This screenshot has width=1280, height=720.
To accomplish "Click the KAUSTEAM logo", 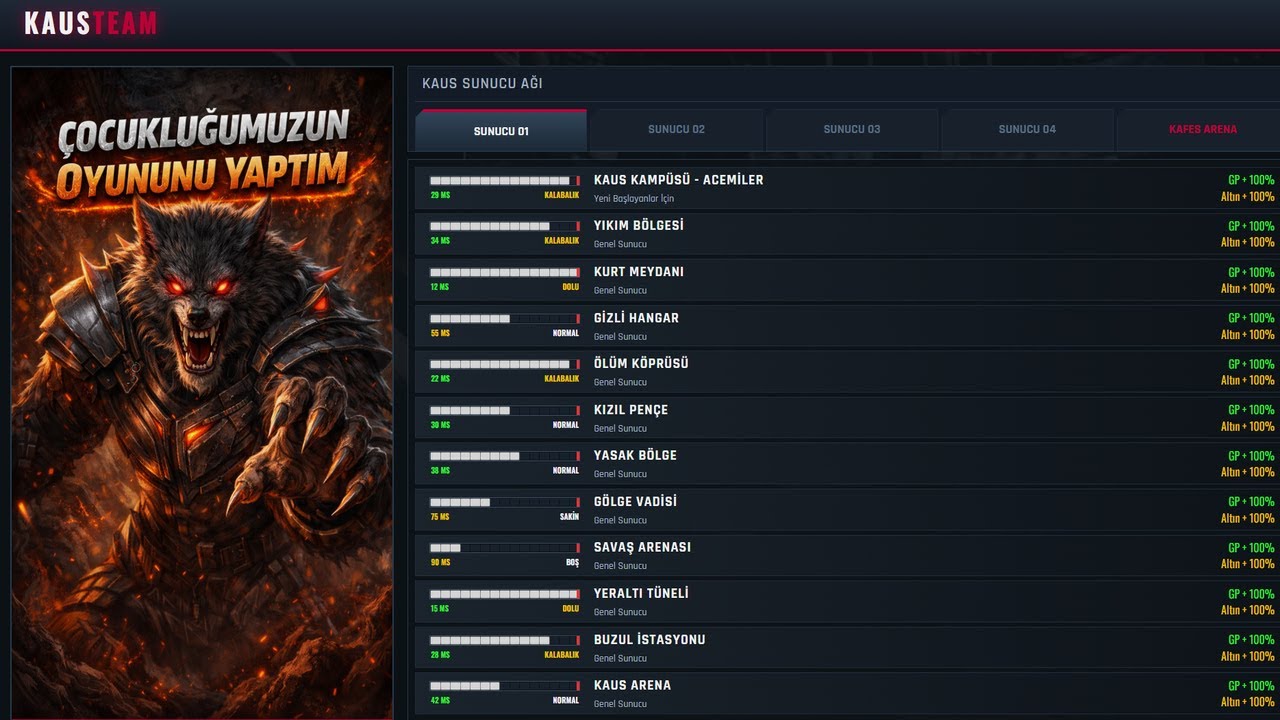I will click(x=90, y=23).
